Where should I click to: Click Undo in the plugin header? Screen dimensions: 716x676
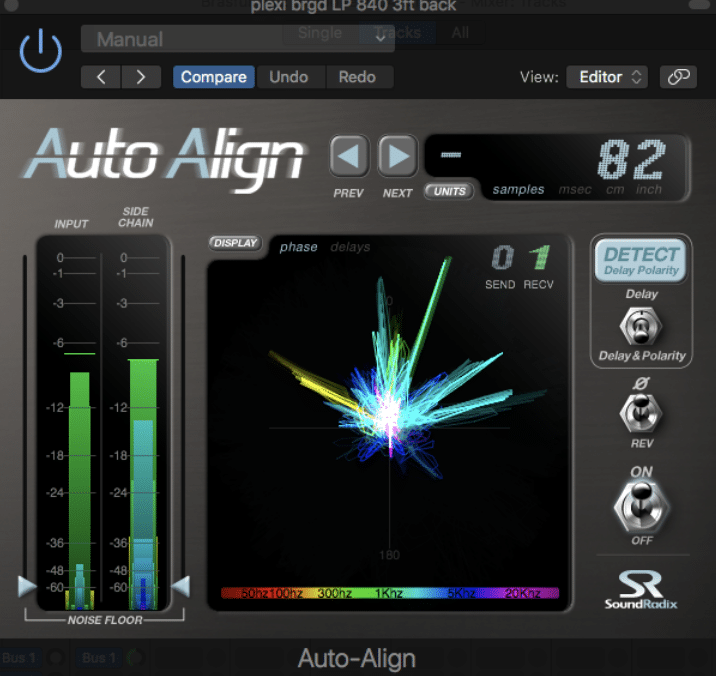(289, 77)
